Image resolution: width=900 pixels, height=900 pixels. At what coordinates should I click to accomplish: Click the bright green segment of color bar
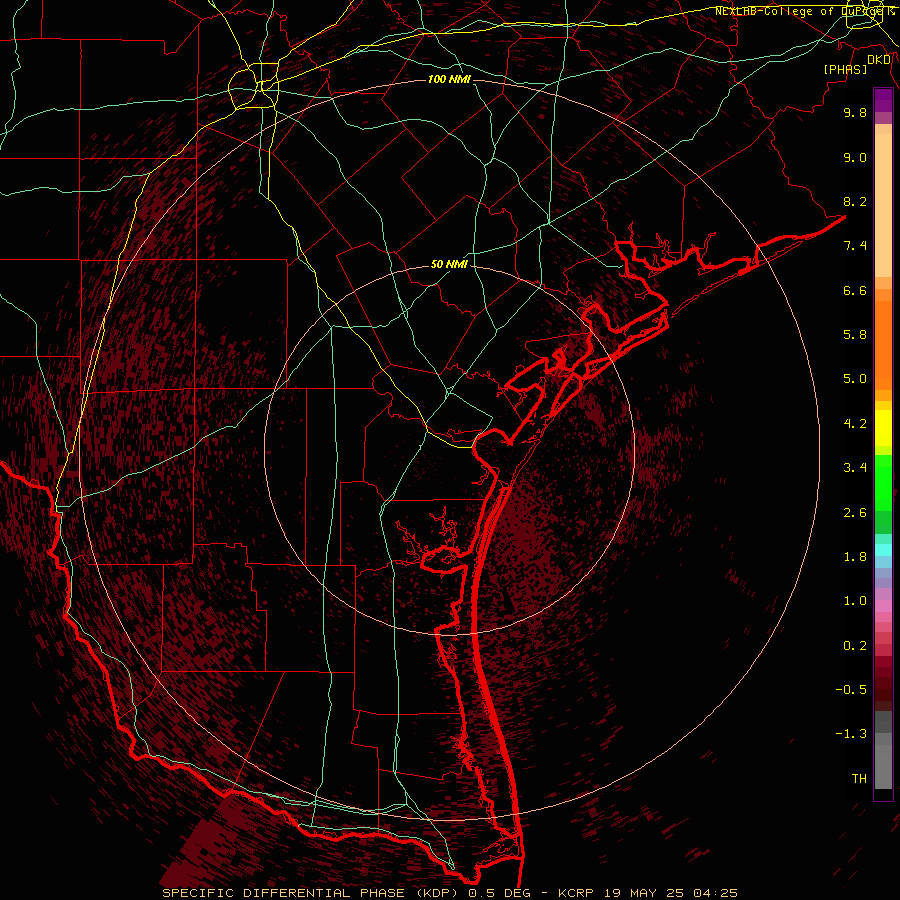coord(883,483)
